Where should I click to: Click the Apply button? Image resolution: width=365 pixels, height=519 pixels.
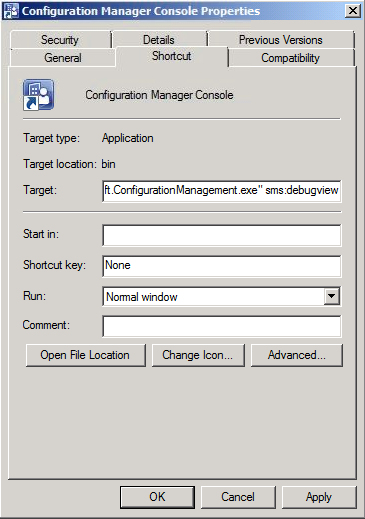click(319, 497)
